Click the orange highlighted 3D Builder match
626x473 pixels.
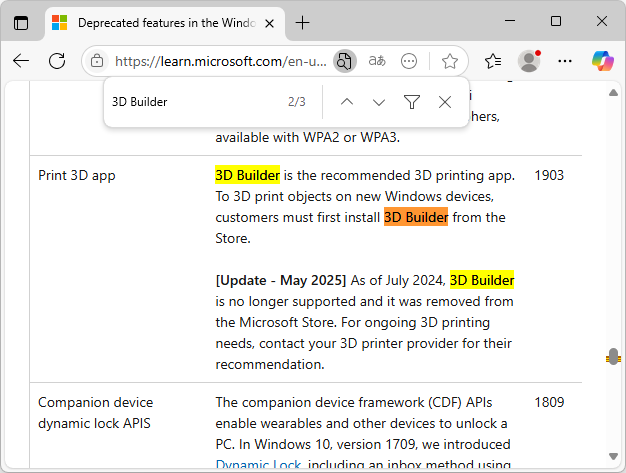[416, 218]
